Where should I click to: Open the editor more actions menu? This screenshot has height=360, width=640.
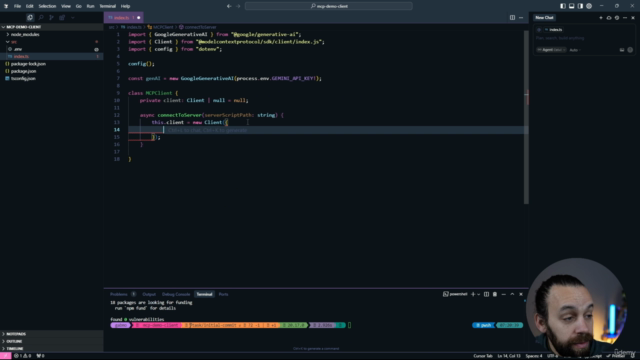coord(521,18)
